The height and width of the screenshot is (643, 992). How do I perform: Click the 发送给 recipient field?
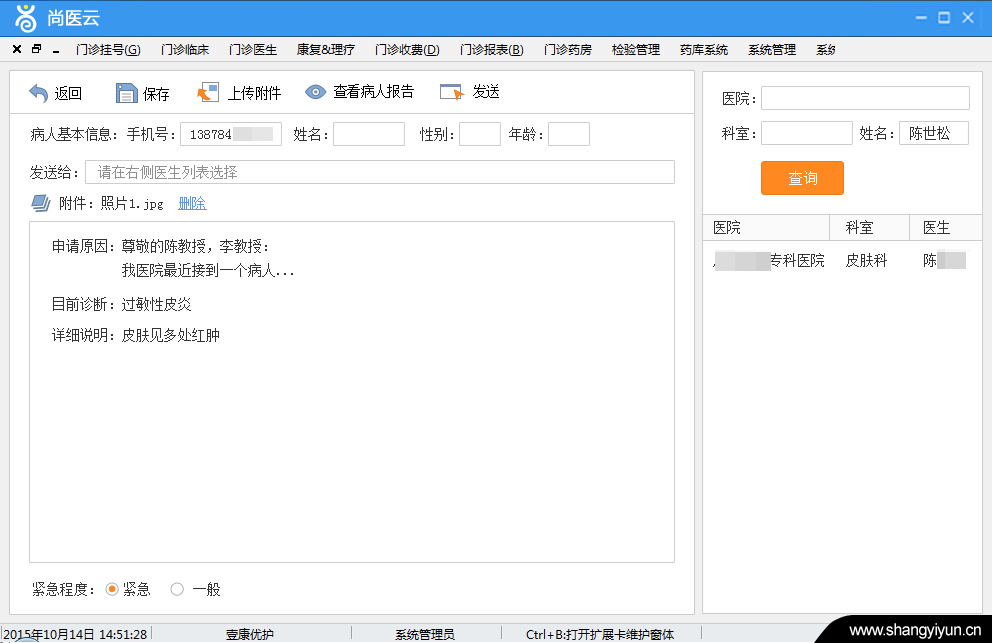click(380, 172)
